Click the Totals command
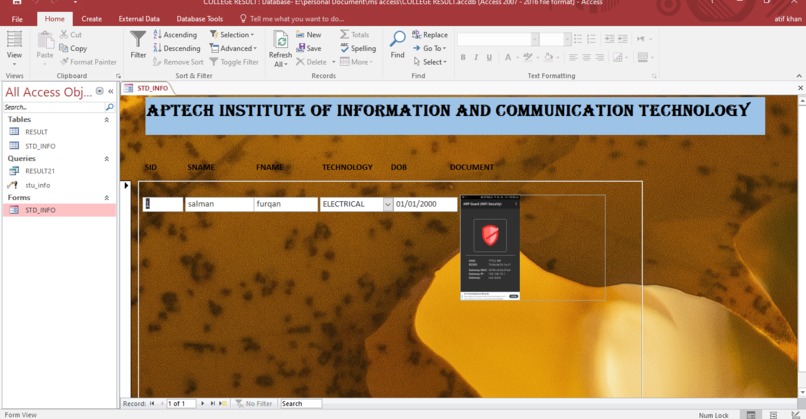The image size is (806, 419). 355,34
